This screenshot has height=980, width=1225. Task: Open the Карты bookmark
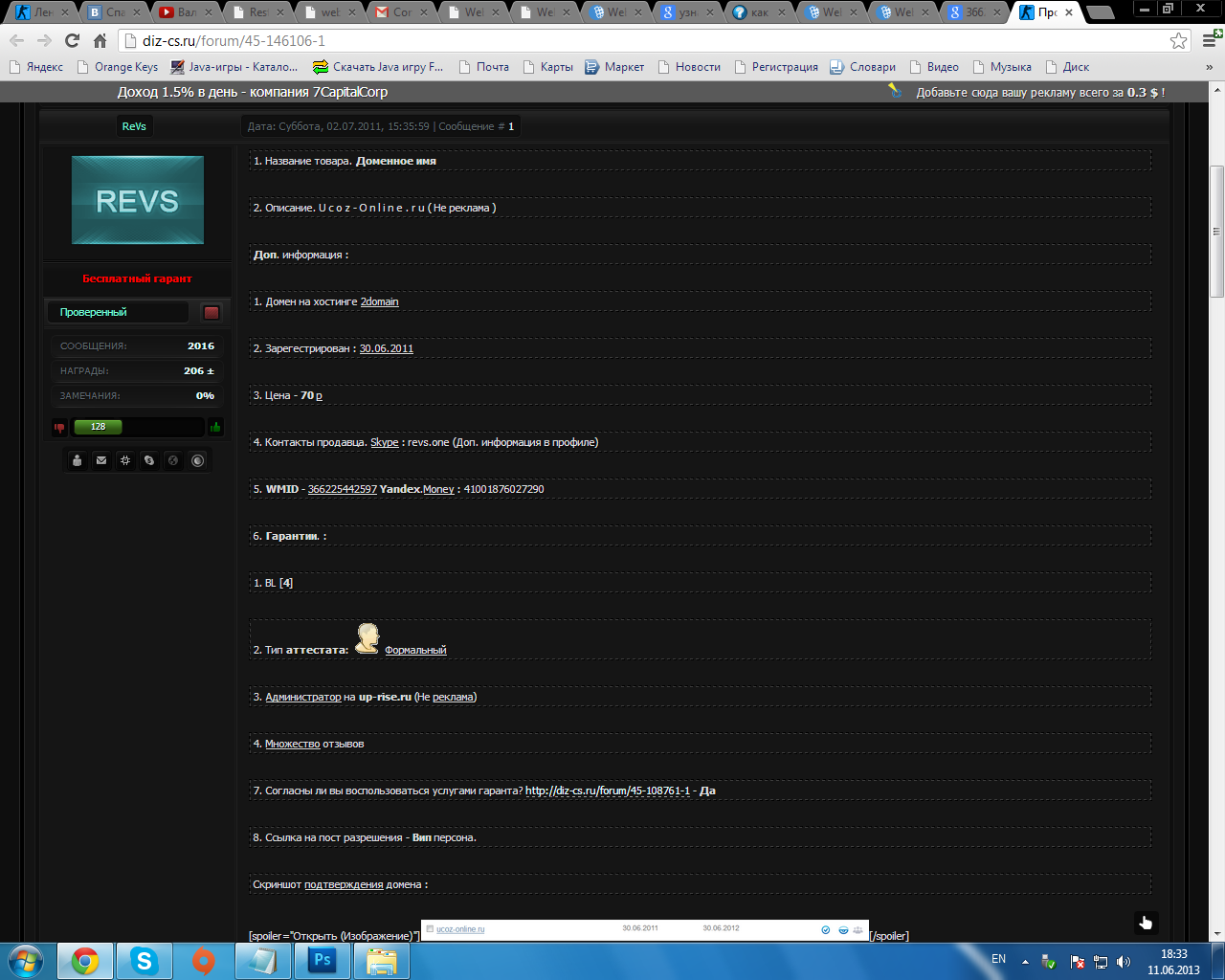coord(547,67)
